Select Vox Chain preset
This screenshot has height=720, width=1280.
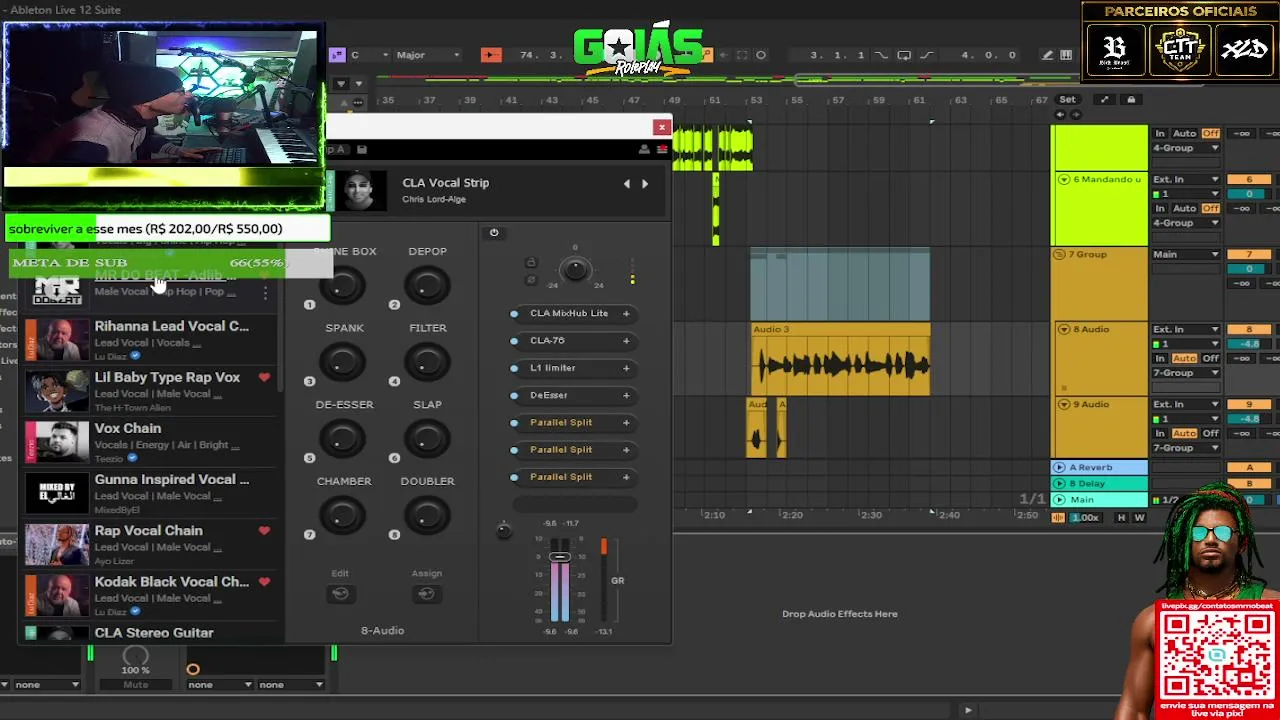click(x=150, y=442)
